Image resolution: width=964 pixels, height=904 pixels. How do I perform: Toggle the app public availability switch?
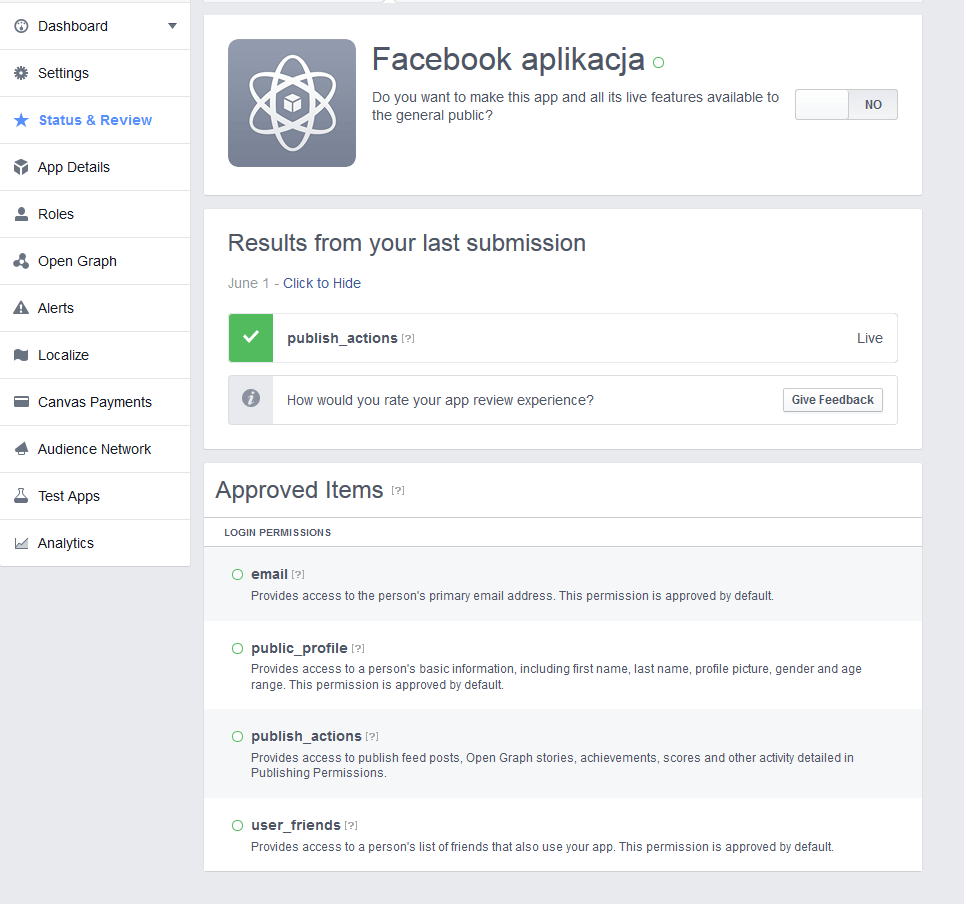pos(846,105)
